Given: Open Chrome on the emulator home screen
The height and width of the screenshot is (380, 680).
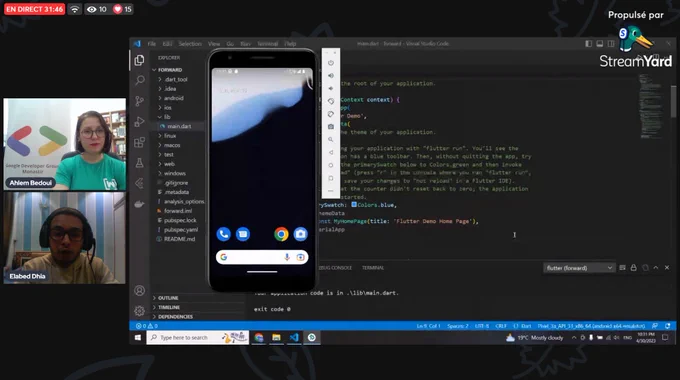Looking at the screenshot, I should (x=281, y=234).
